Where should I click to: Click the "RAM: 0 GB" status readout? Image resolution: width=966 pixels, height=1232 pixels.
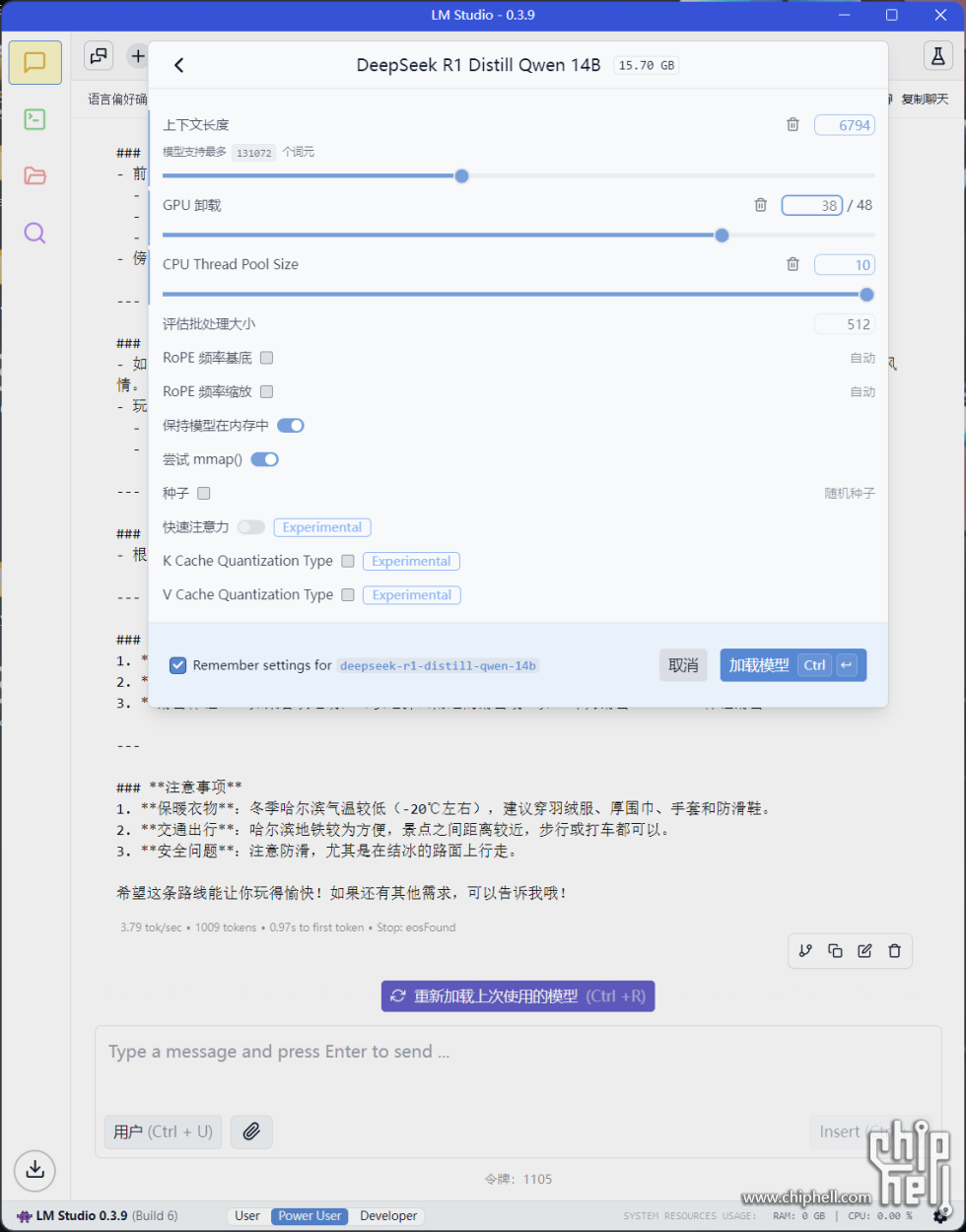point(799,1216)
